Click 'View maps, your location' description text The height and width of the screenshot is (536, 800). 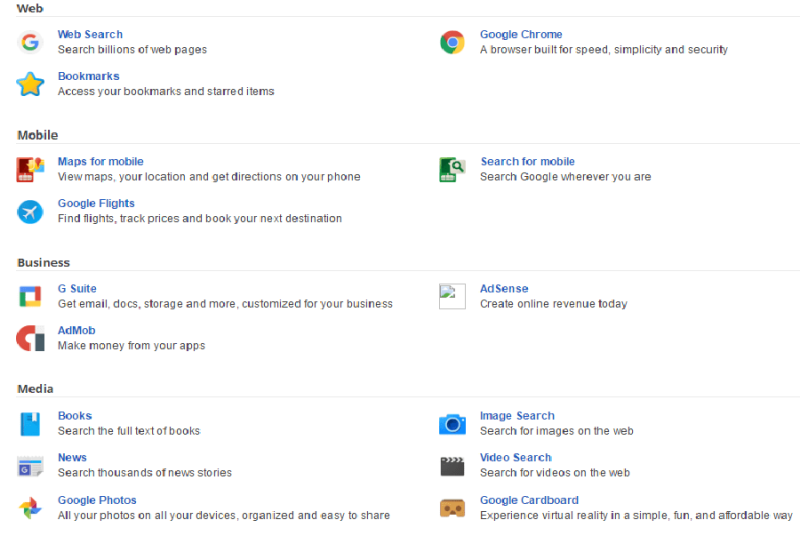click(x=209, y=176)
